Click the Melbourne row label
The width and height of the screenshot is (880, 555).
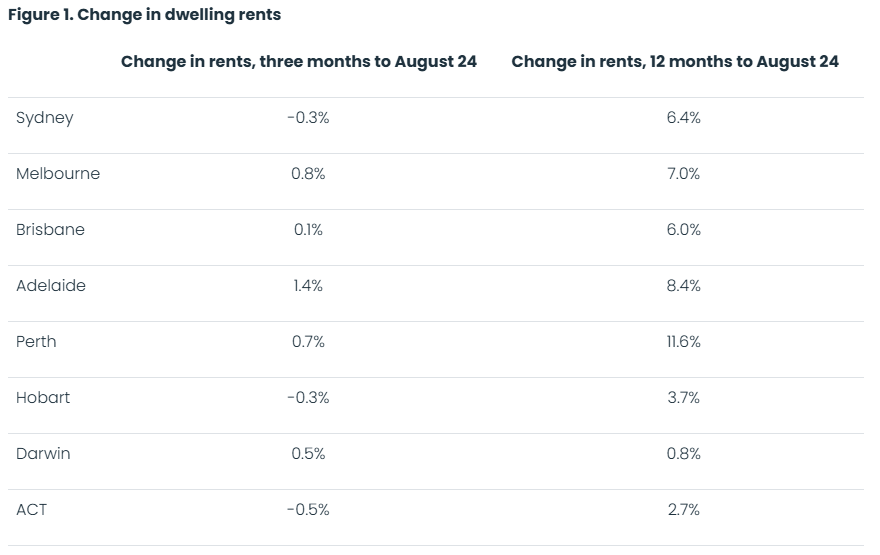(x=58, y=173)
